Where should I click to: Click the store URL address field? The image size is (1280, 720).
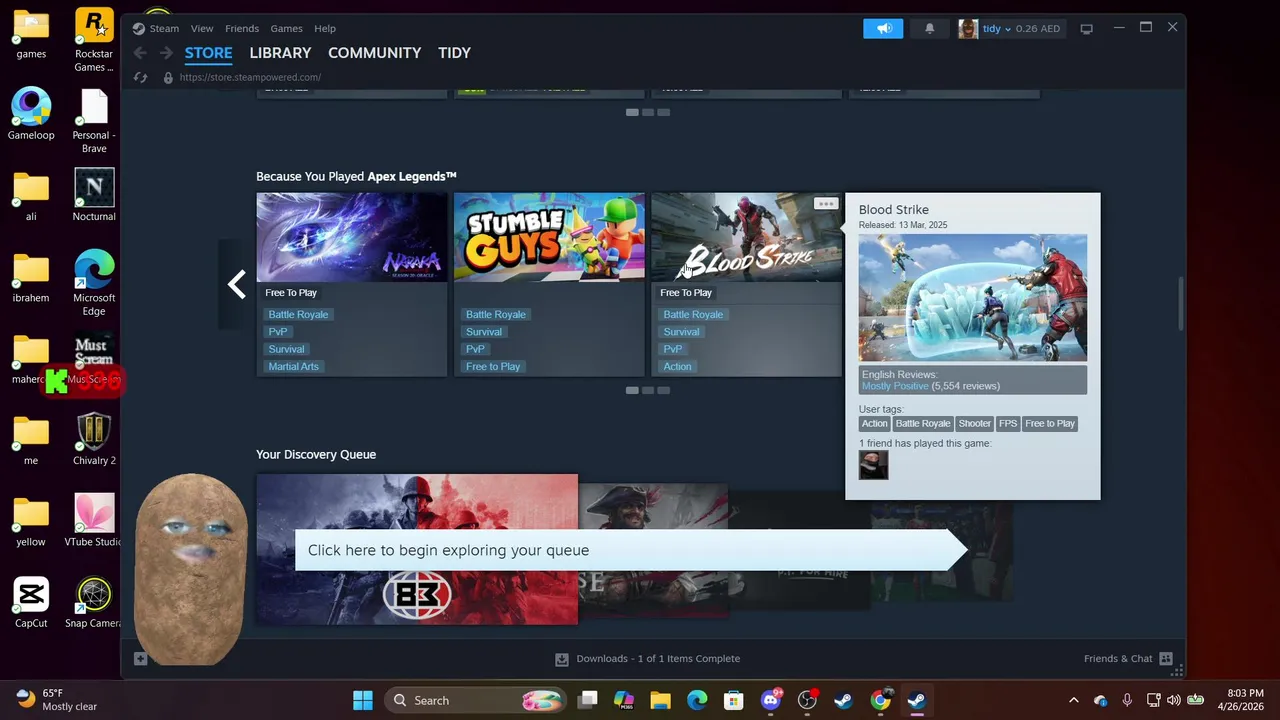coord(250,77)
